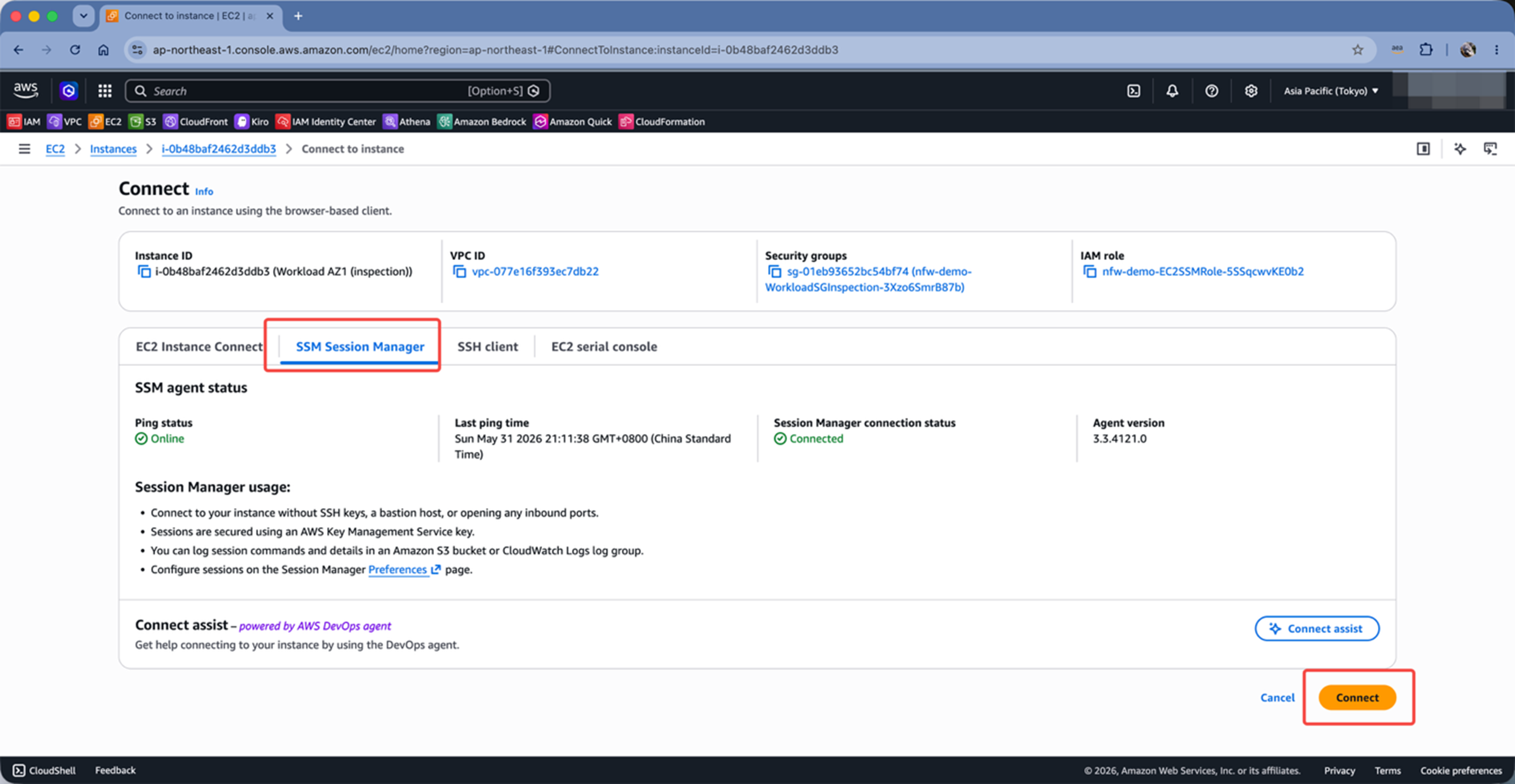Open VPC link vpc-077e16f393ec7db22

tap(535, 271)
